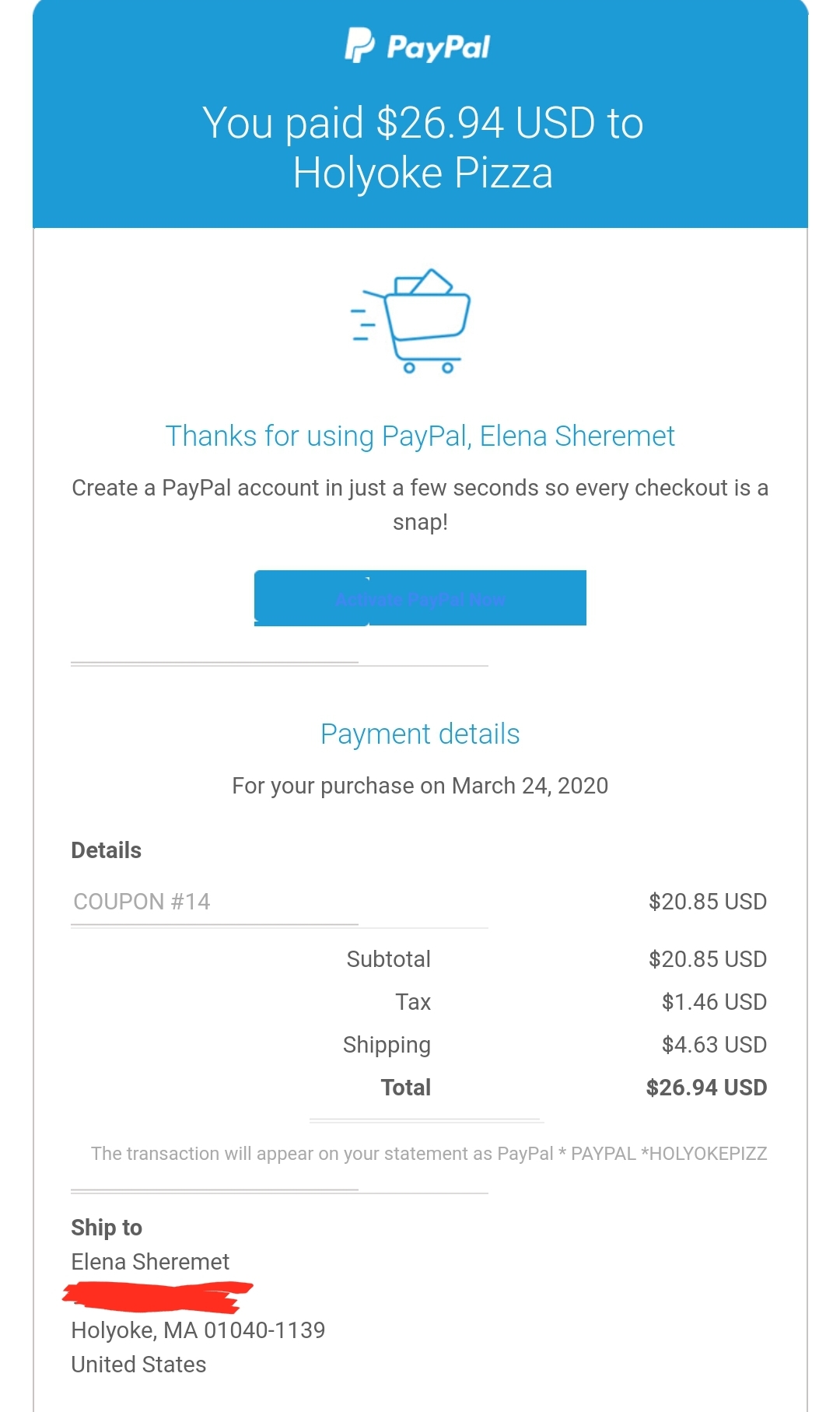
Task: Click the United States country line
Action: pos(138,1365)
